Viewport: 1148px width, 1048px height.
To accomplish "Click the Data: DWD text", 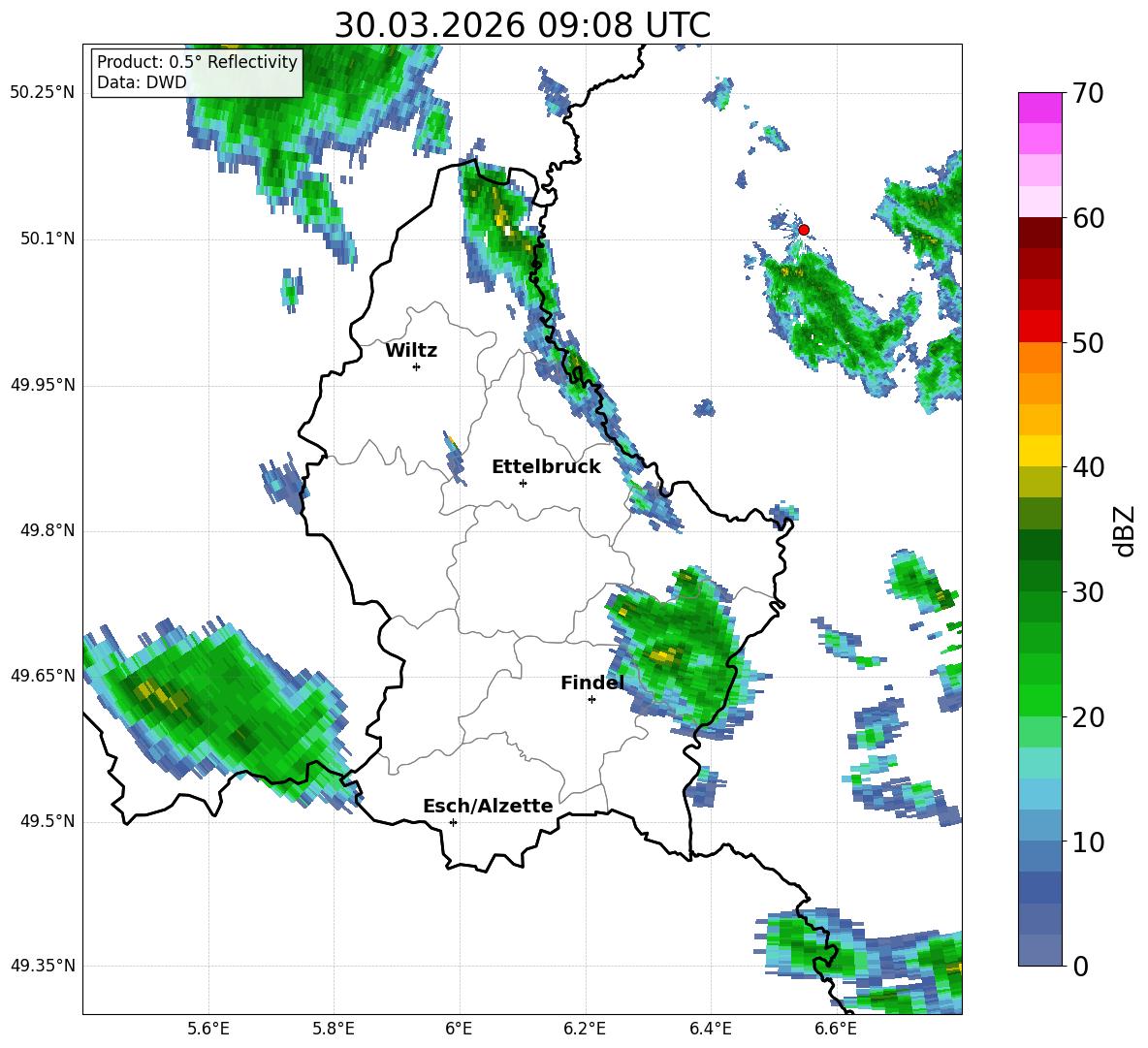I will [x=142, y=82].
